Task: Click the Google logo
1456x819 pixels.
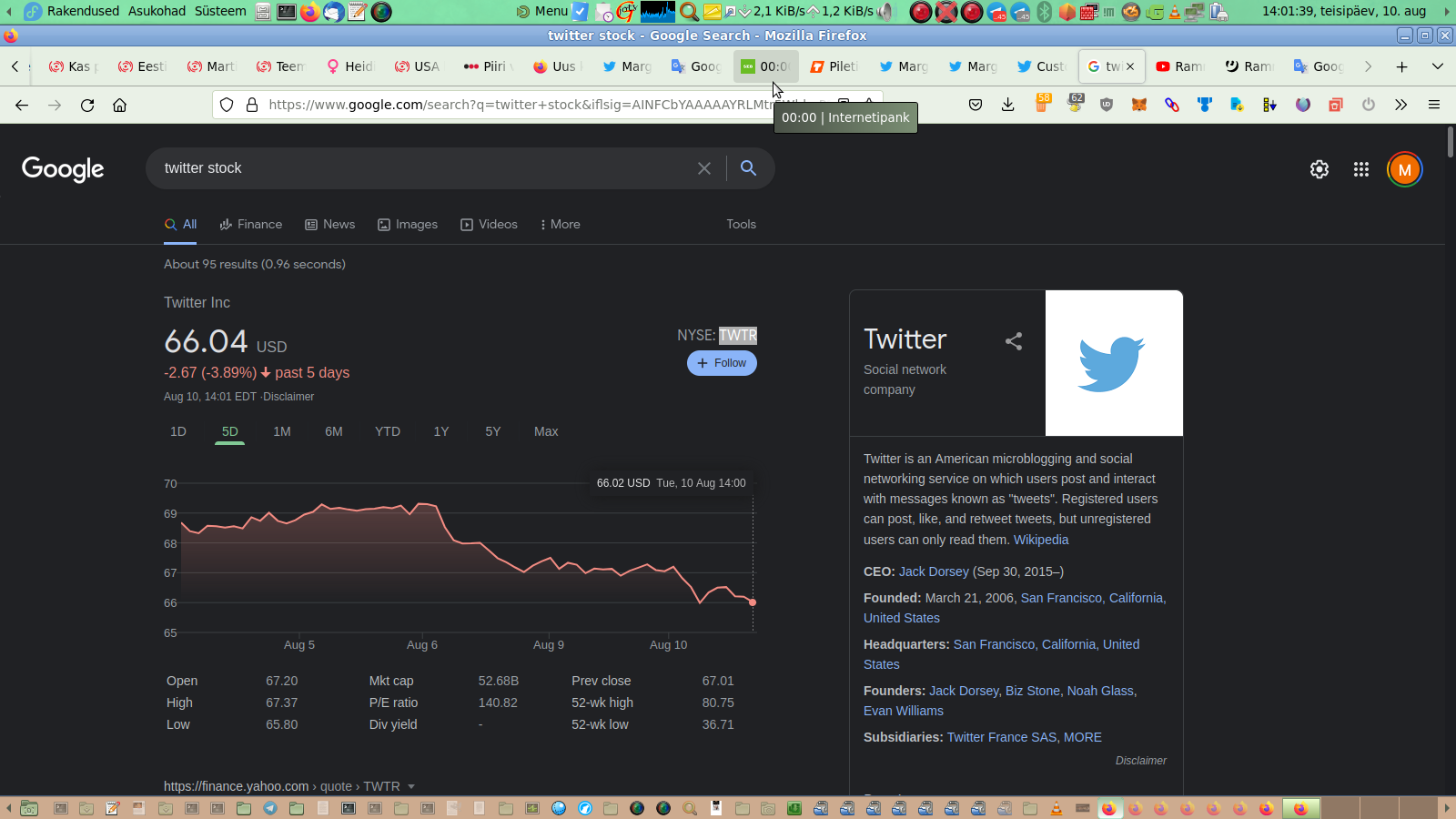Action: click(63, 168)
